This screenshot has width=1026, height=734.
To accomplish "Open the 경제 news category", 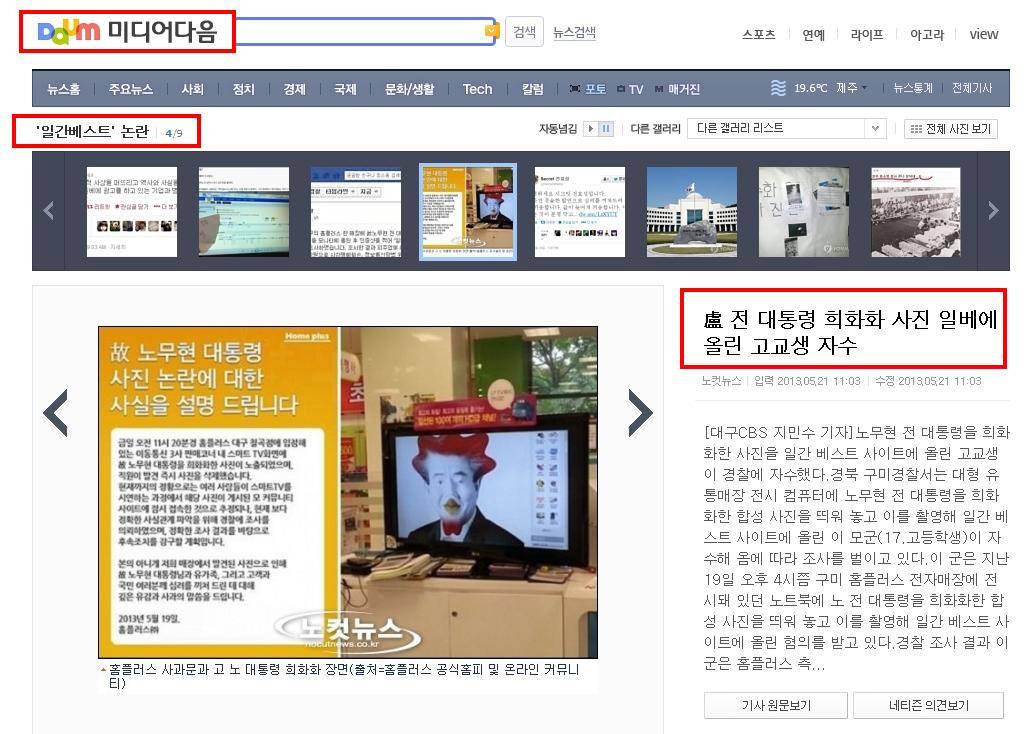I will [x=294, y=89].
